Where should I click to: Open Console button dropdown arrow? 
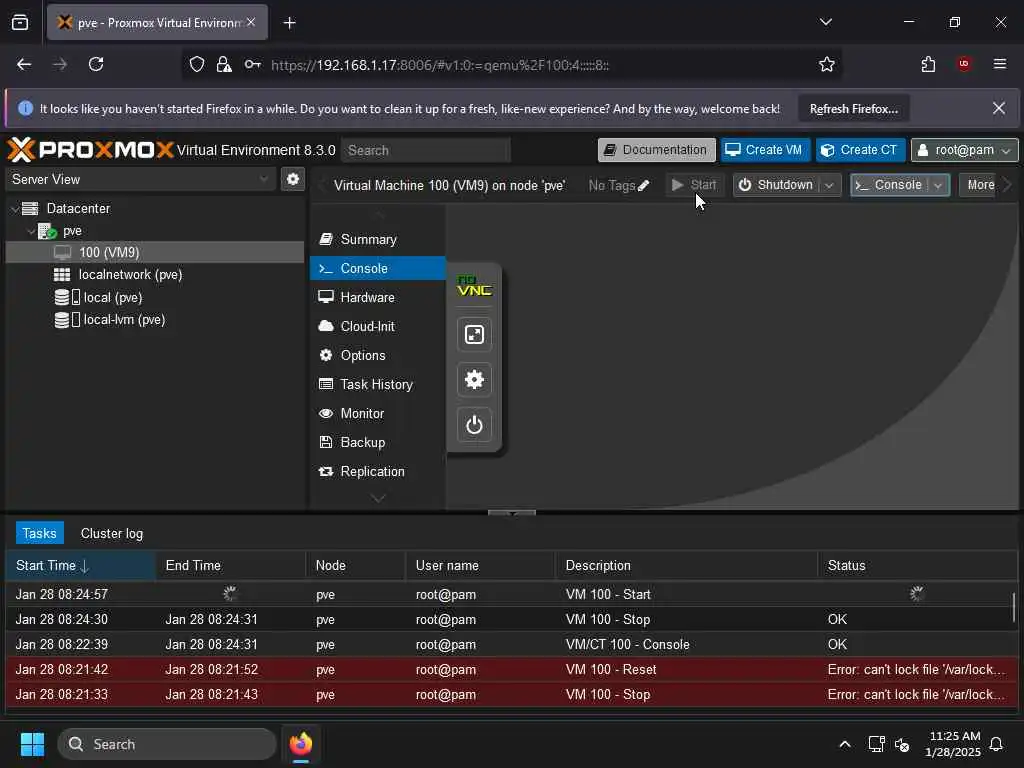(x=938, y=185)
